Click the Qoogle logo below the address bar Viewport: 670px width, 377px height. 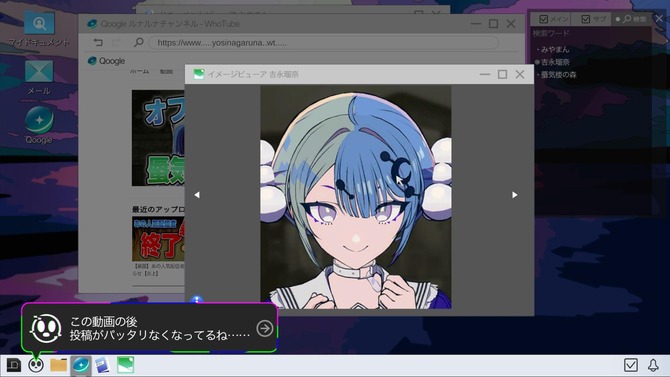(x=106, y=61)
